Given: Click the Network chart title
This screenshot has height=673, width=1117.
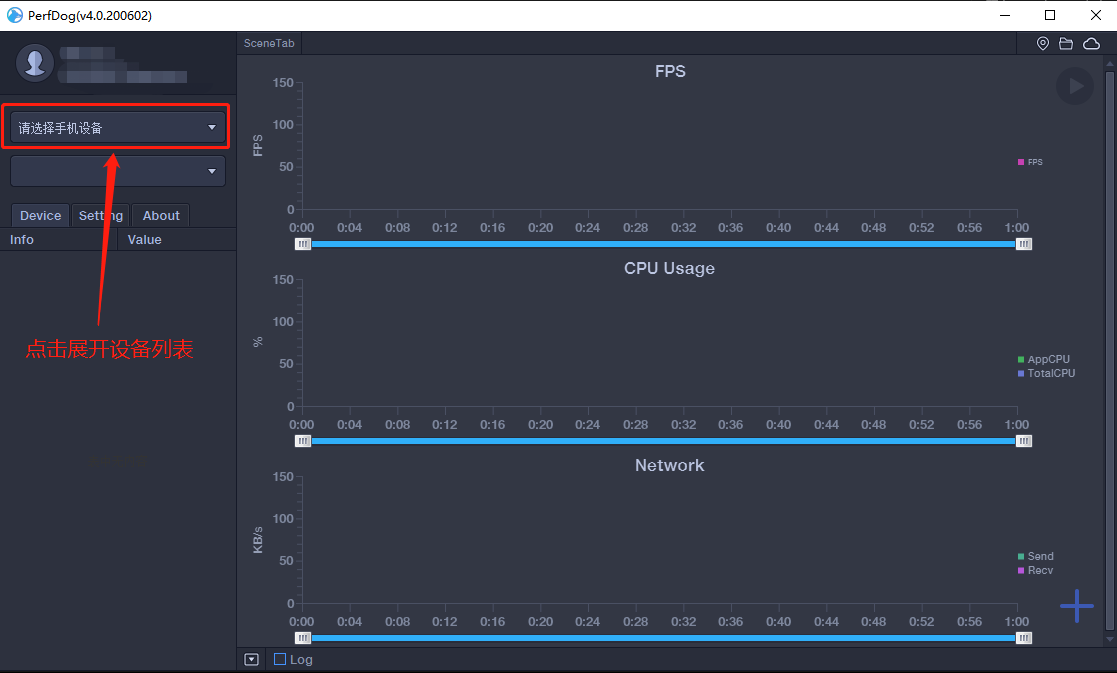Looking at the screenshot, I should point(670,465).
